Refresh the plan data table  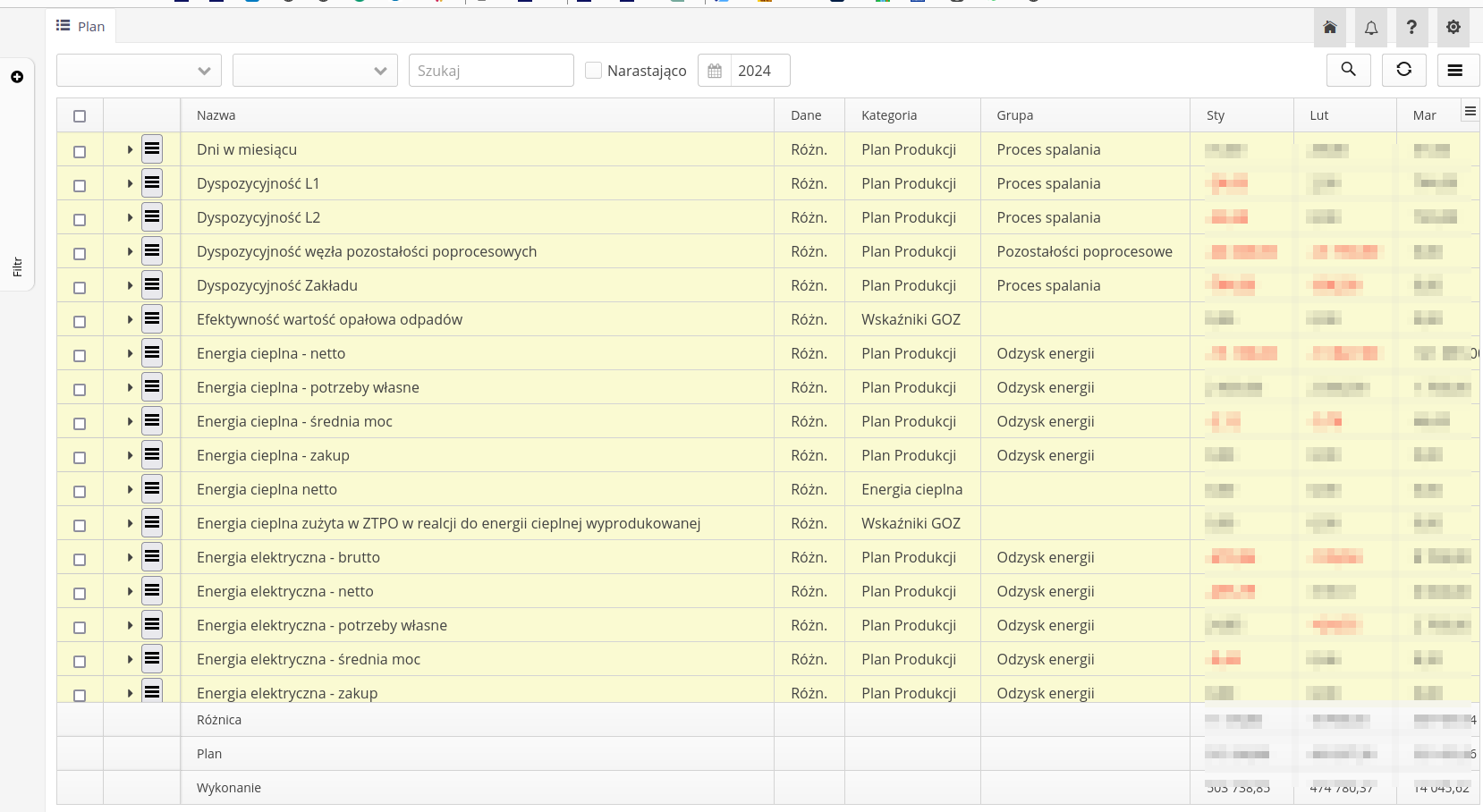pos(1403,70)
